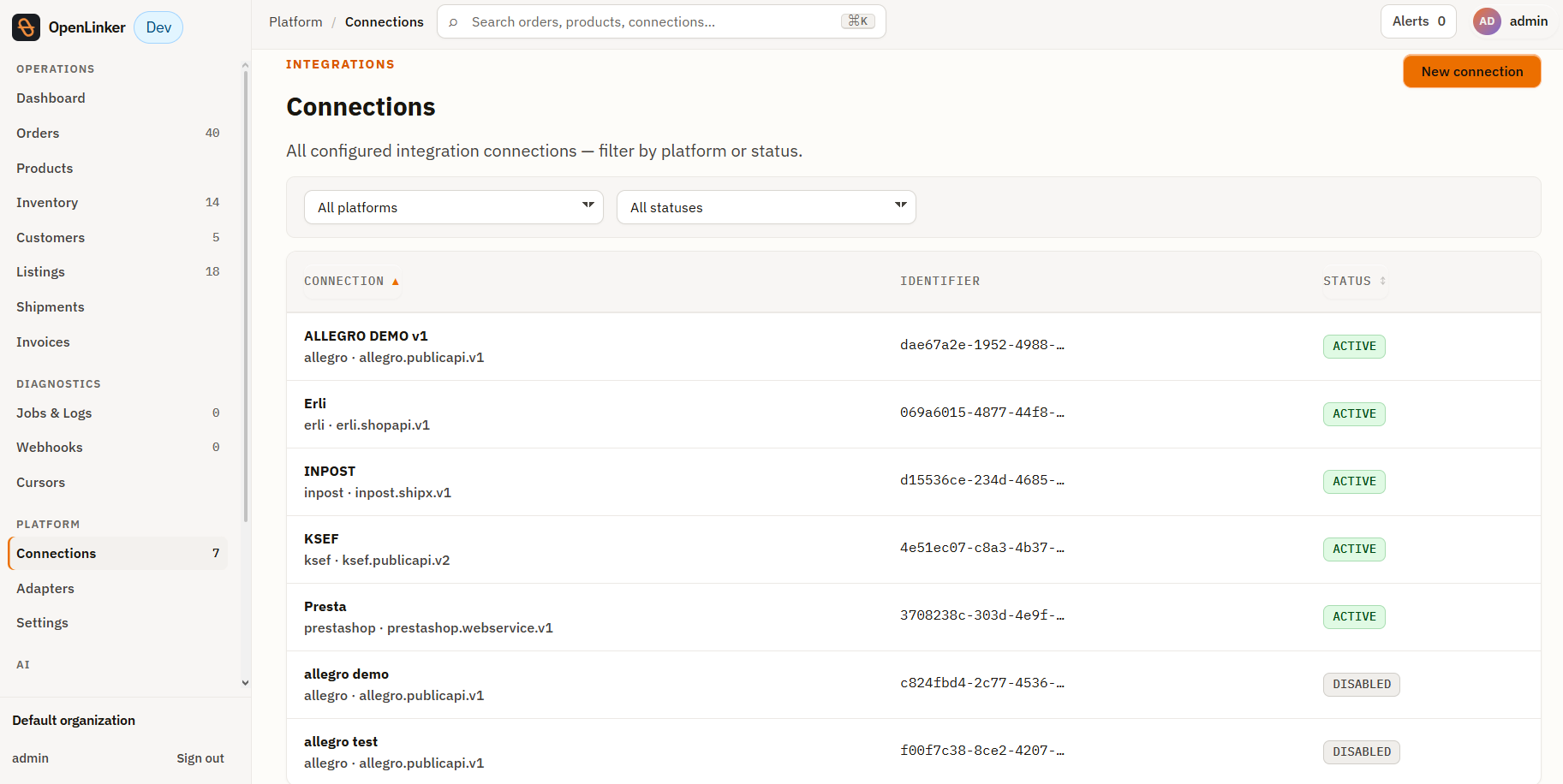Screen dimensions: 1563x784
Task: Click the search magnifier icon
Action: pyautogui.click(x=453, y=22)
